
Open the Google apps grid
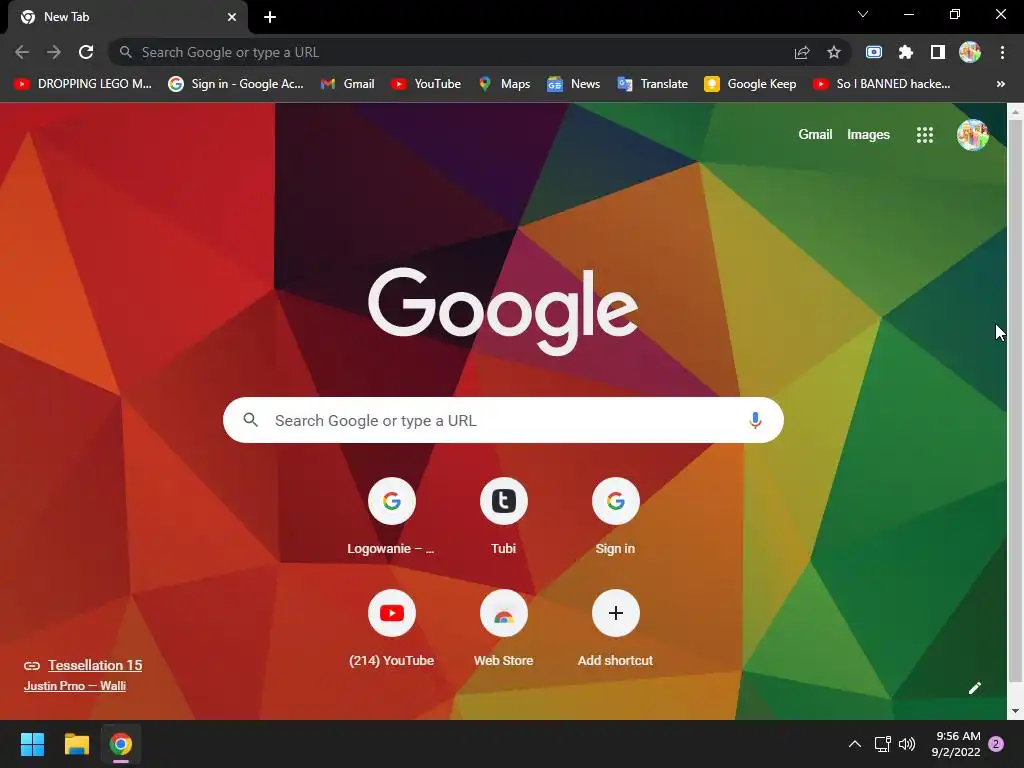click(x=925, y=135)
